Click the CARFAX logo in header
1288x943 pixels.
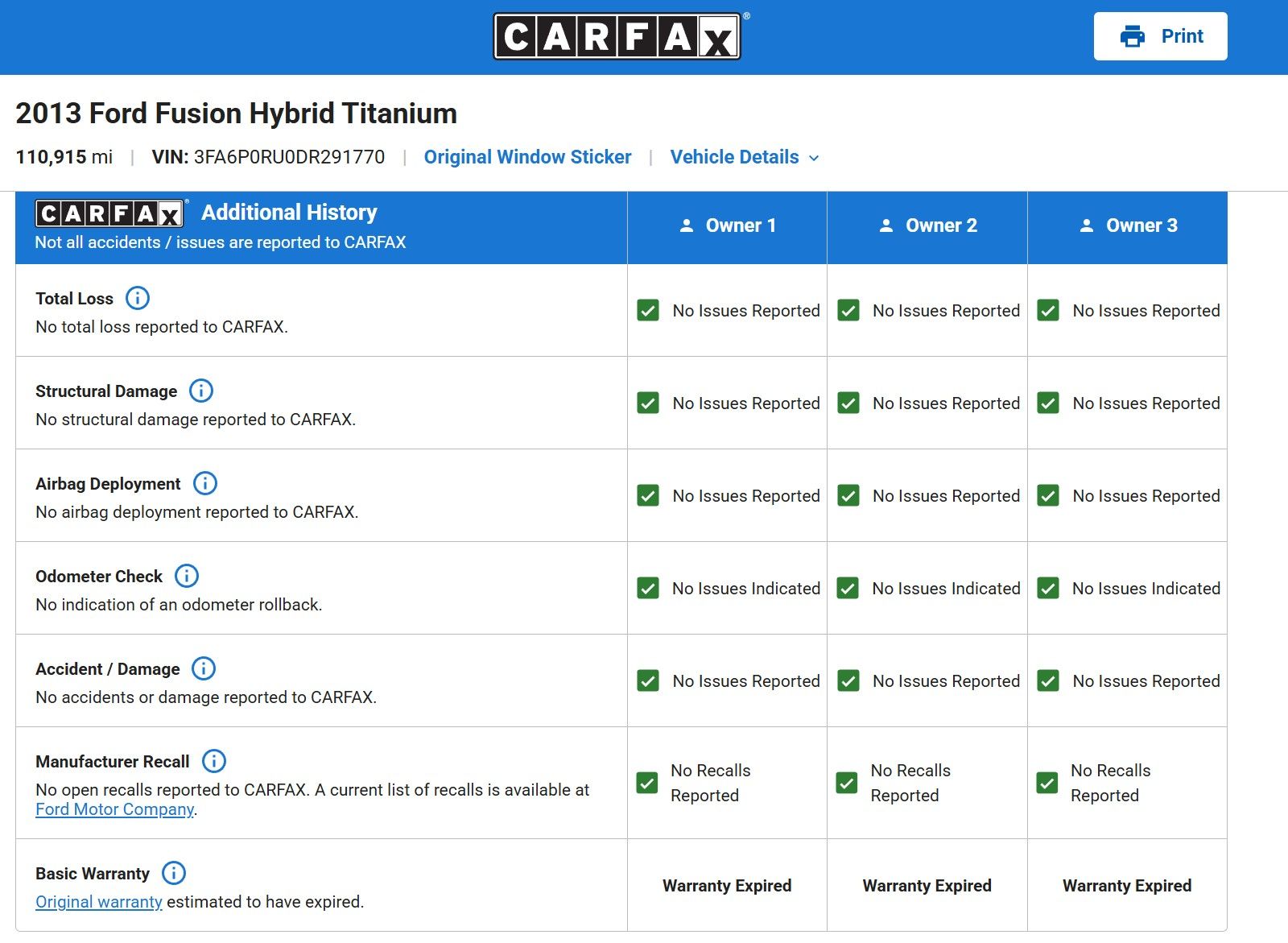click(617, 36)
